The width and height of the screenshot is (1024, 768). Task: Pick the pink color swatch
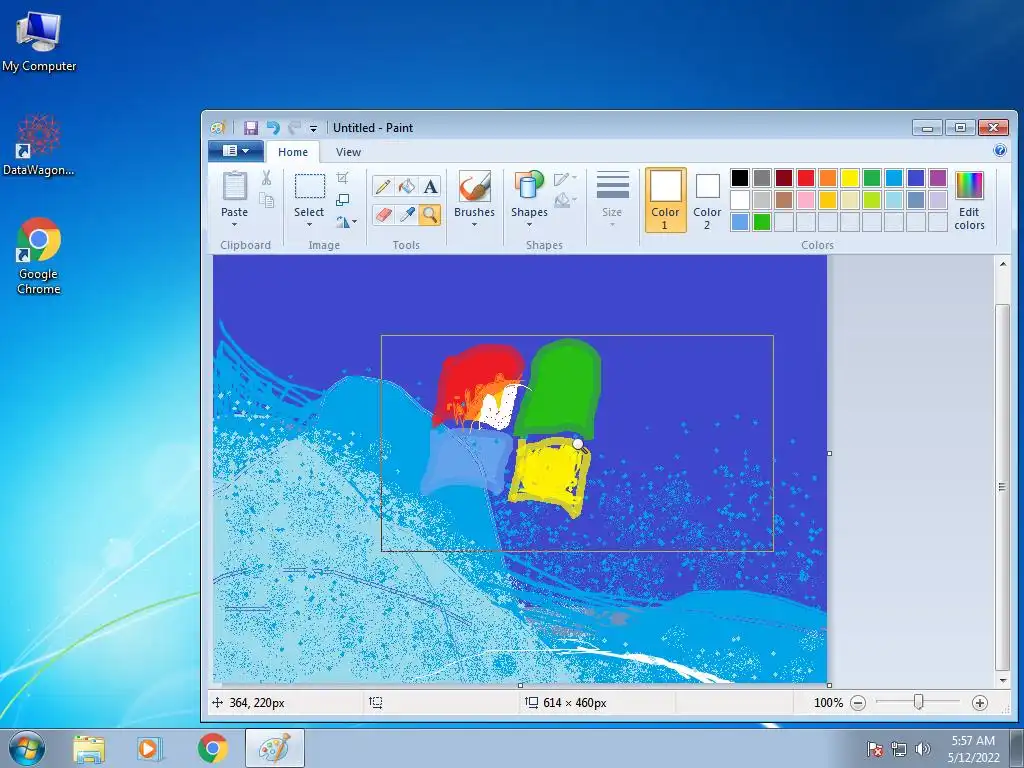tap(806, 200)
